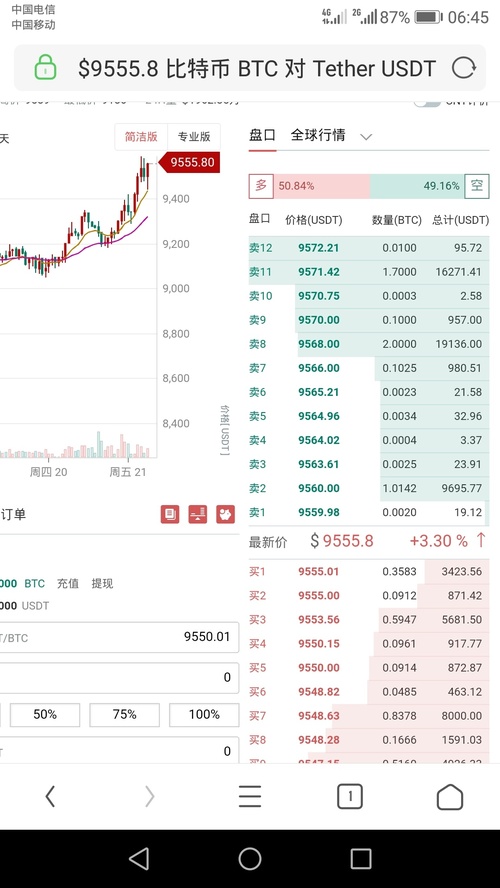Select sell order 卖11 at 9571.42

click(369, 272)
